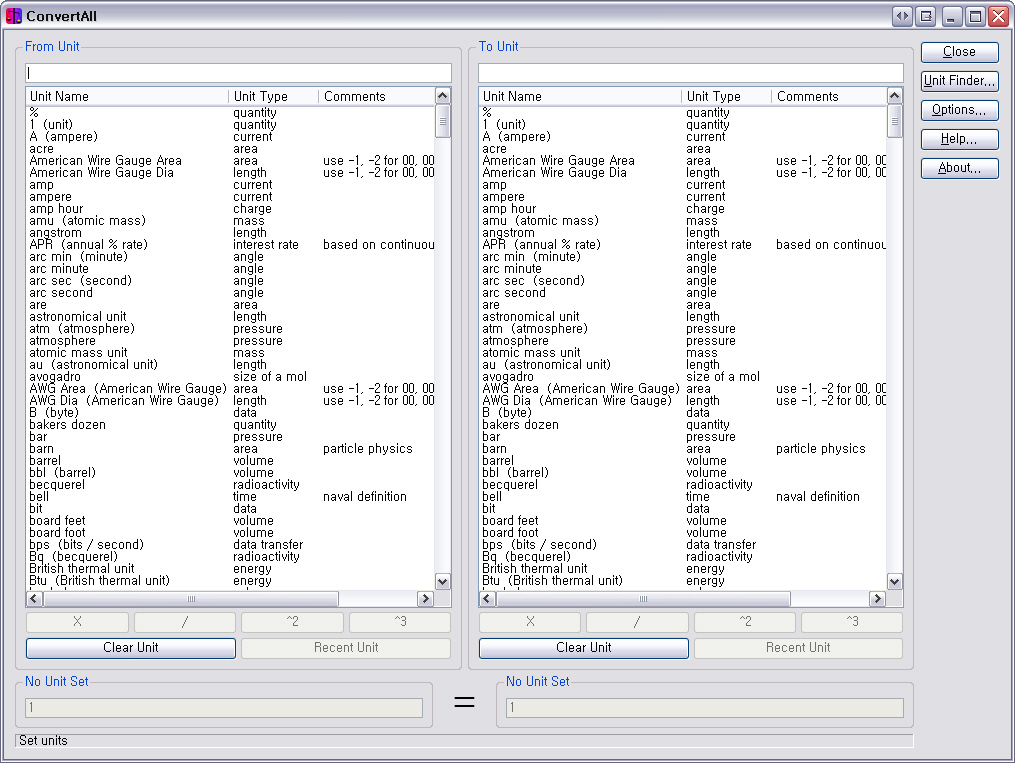Sort To Unit list by Unit Name header
This screenshot has width=1015, height=763.
click(580, 96)
